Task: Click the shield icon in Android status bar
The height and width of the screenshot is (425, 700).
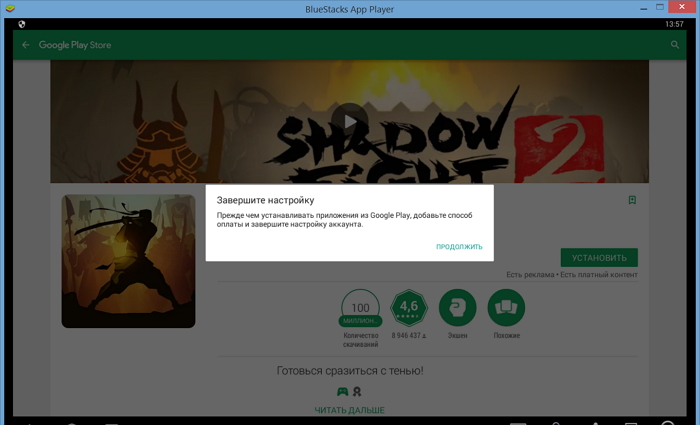Action: pyautogui.click(x=22, y=24)
